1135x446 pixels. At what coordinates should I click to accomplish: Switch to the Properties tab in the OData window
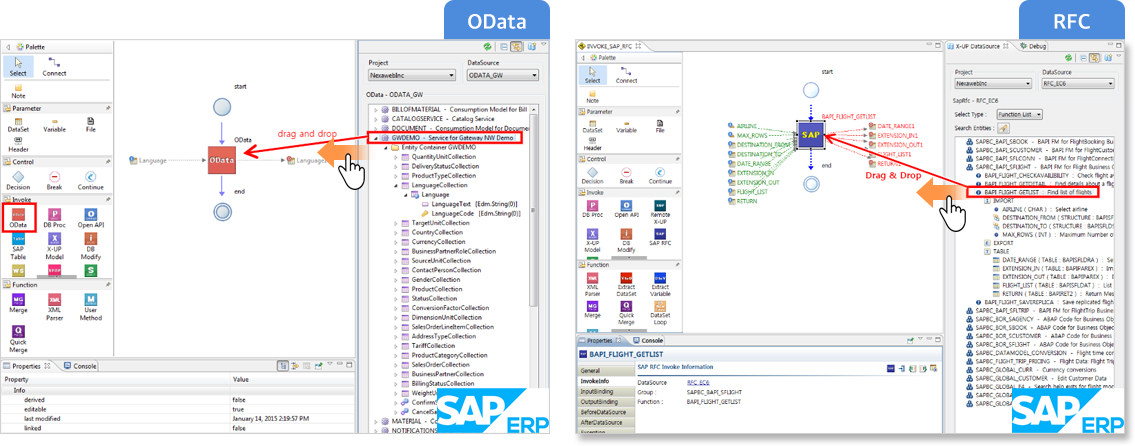[x=28, y=366]
